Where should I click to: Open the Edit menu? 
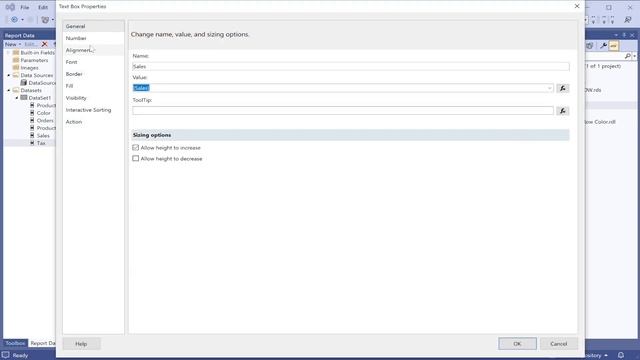tap(43, 7)
